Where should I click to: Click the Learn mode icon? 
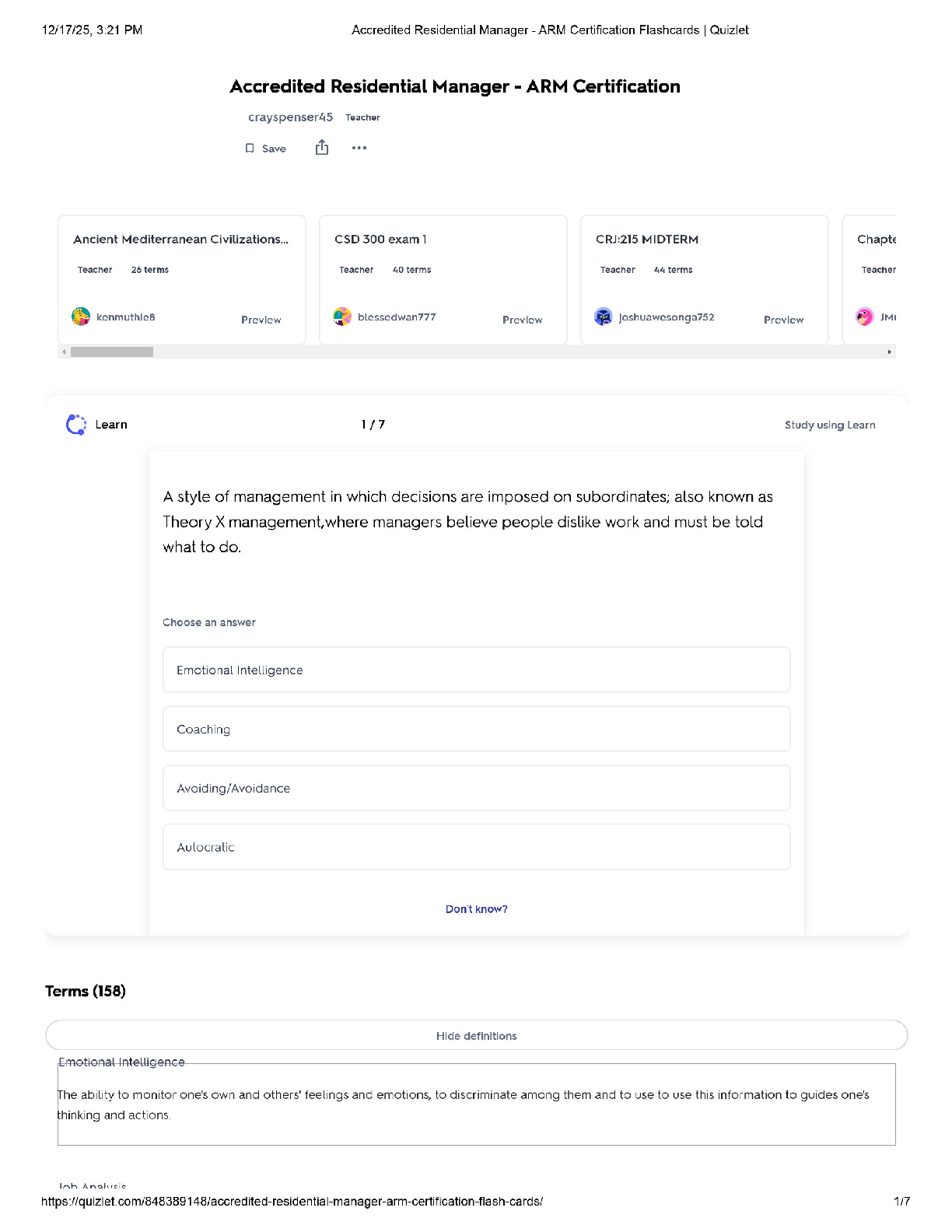click(76, 425)
